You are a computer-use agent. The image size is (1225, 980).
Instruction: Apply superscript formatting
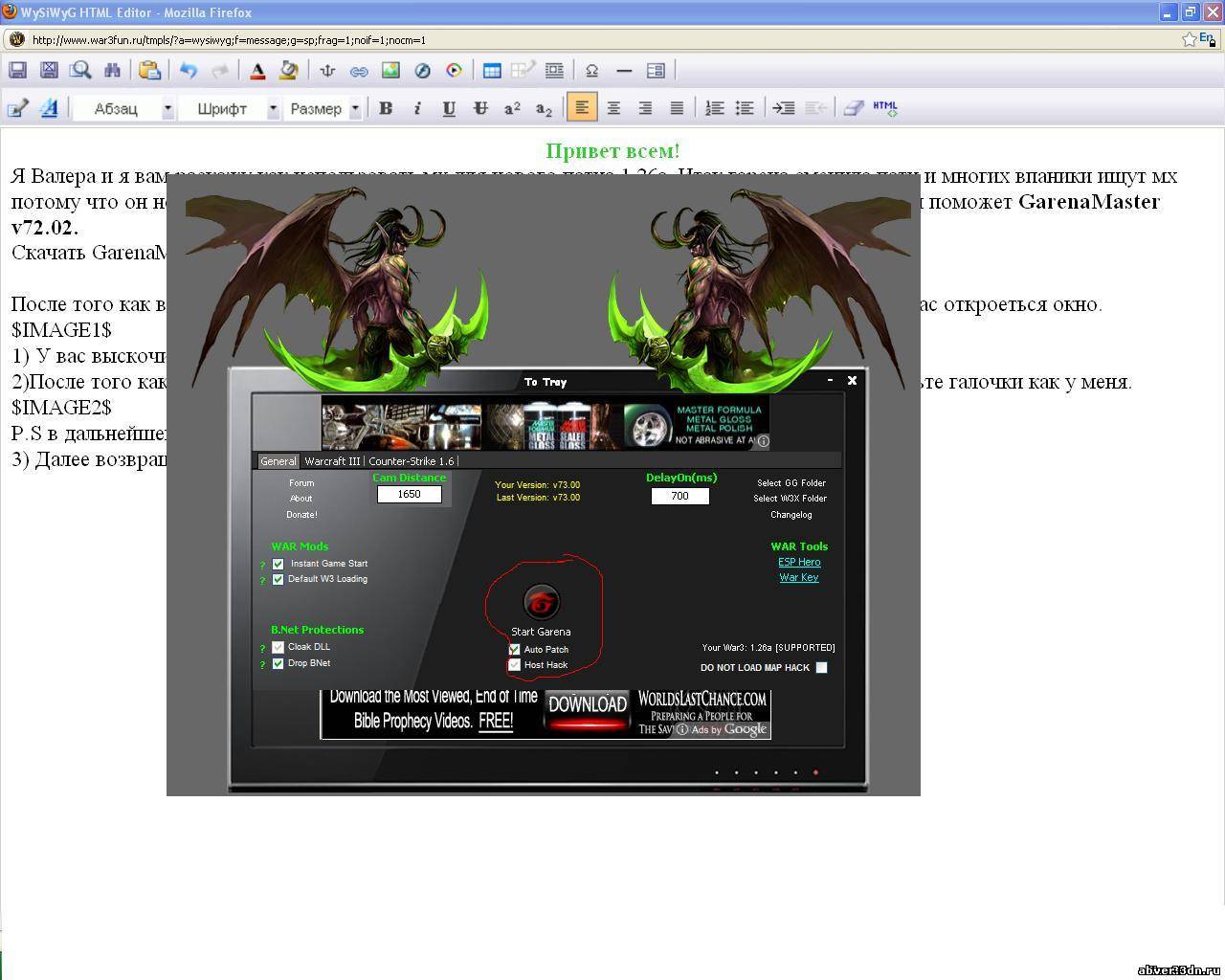pyautogui.click(x=512, y=108)
